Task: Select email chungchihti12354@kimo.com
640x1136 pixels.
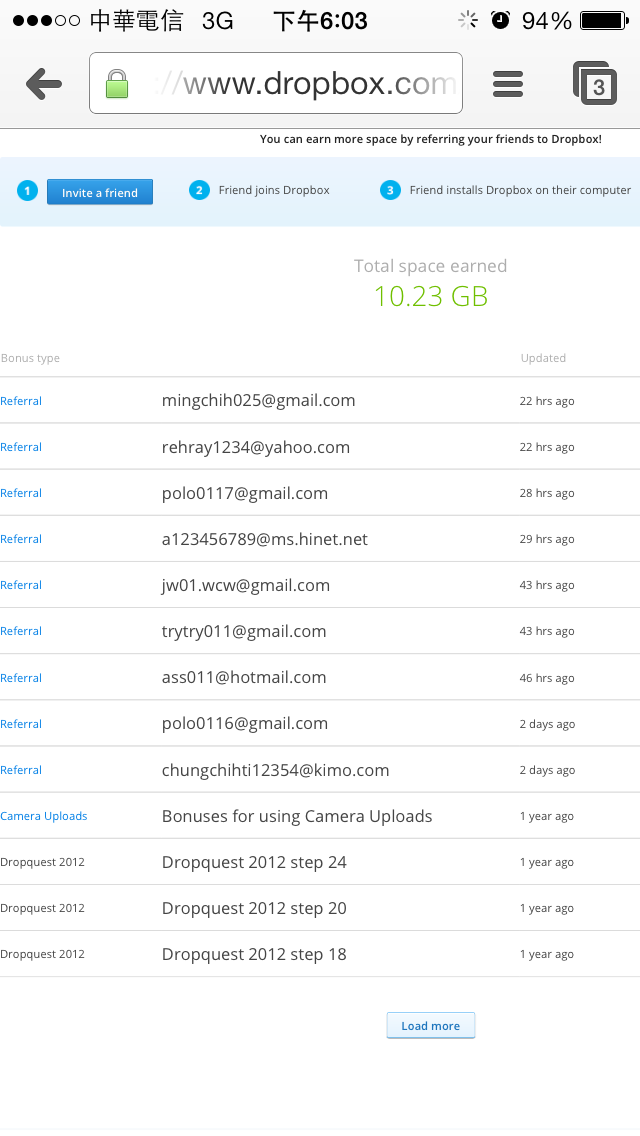Action: click(x=275, y=770)
